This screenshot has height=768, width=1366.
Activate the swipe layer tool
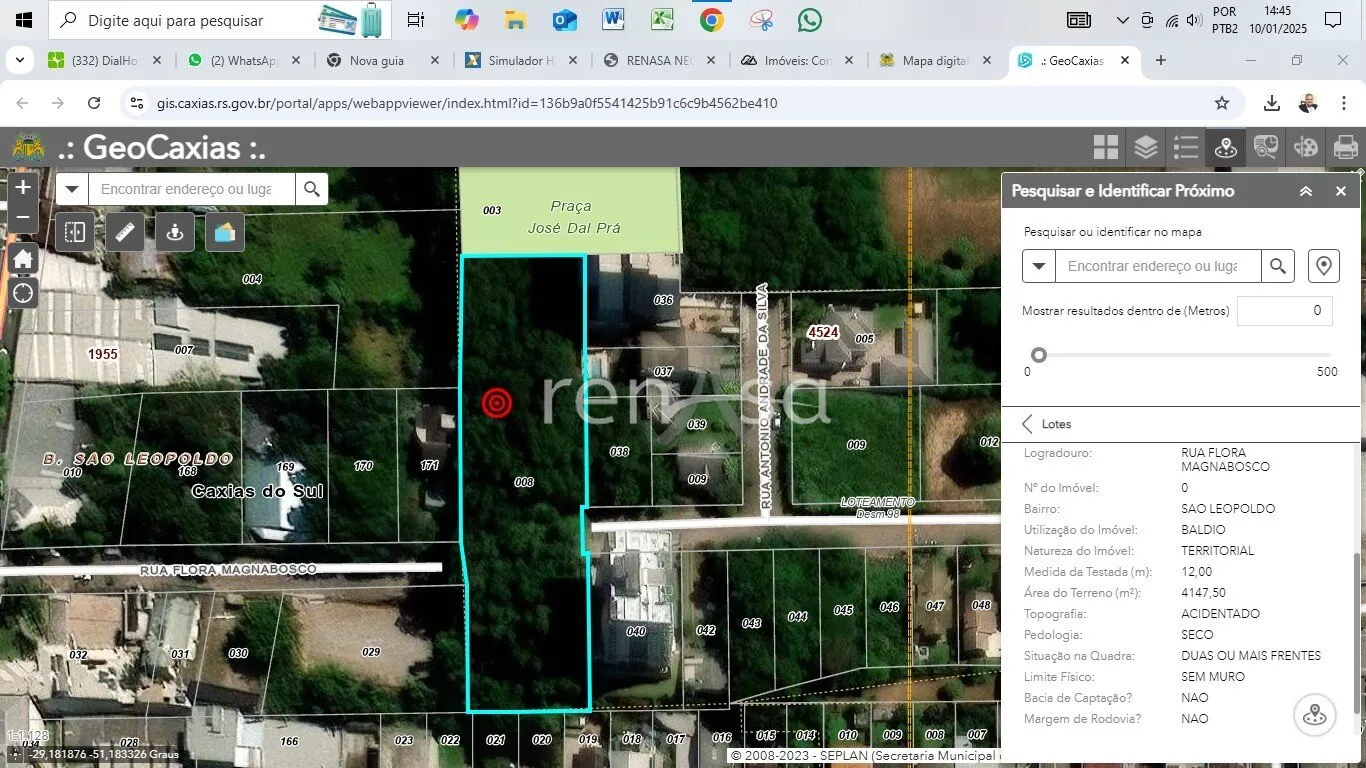pyautogui.click(x=75, y=232)
